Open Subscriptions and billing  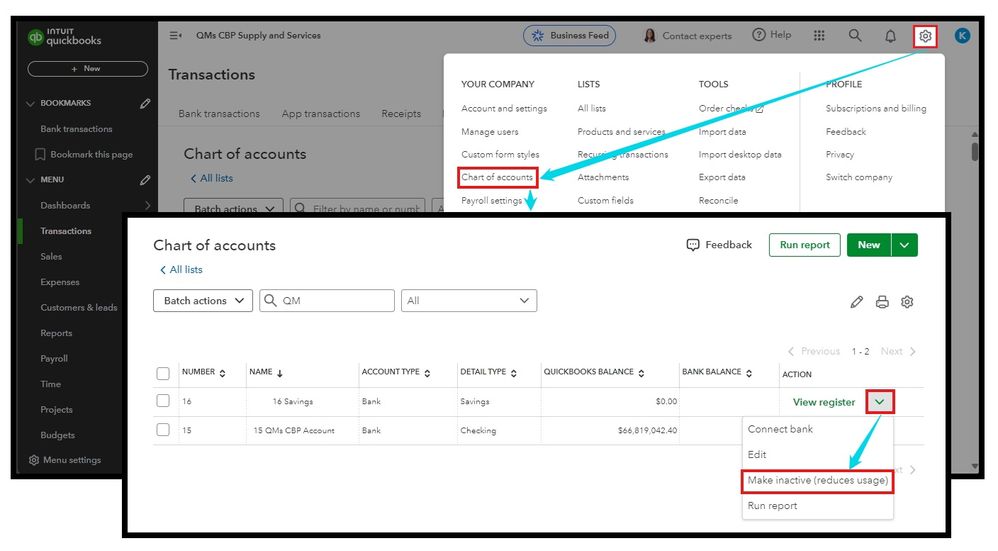(876, 109)
